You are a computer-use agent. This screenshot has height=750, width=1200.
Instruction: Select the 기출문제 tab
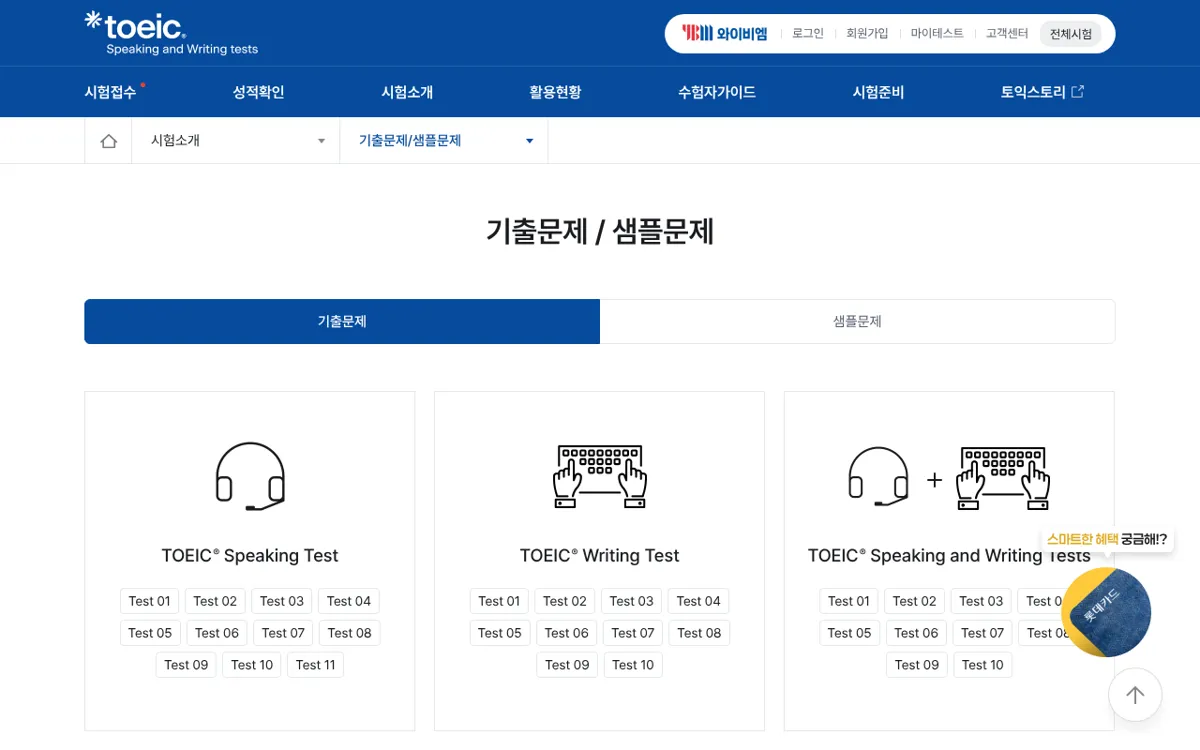click(342, 322)
